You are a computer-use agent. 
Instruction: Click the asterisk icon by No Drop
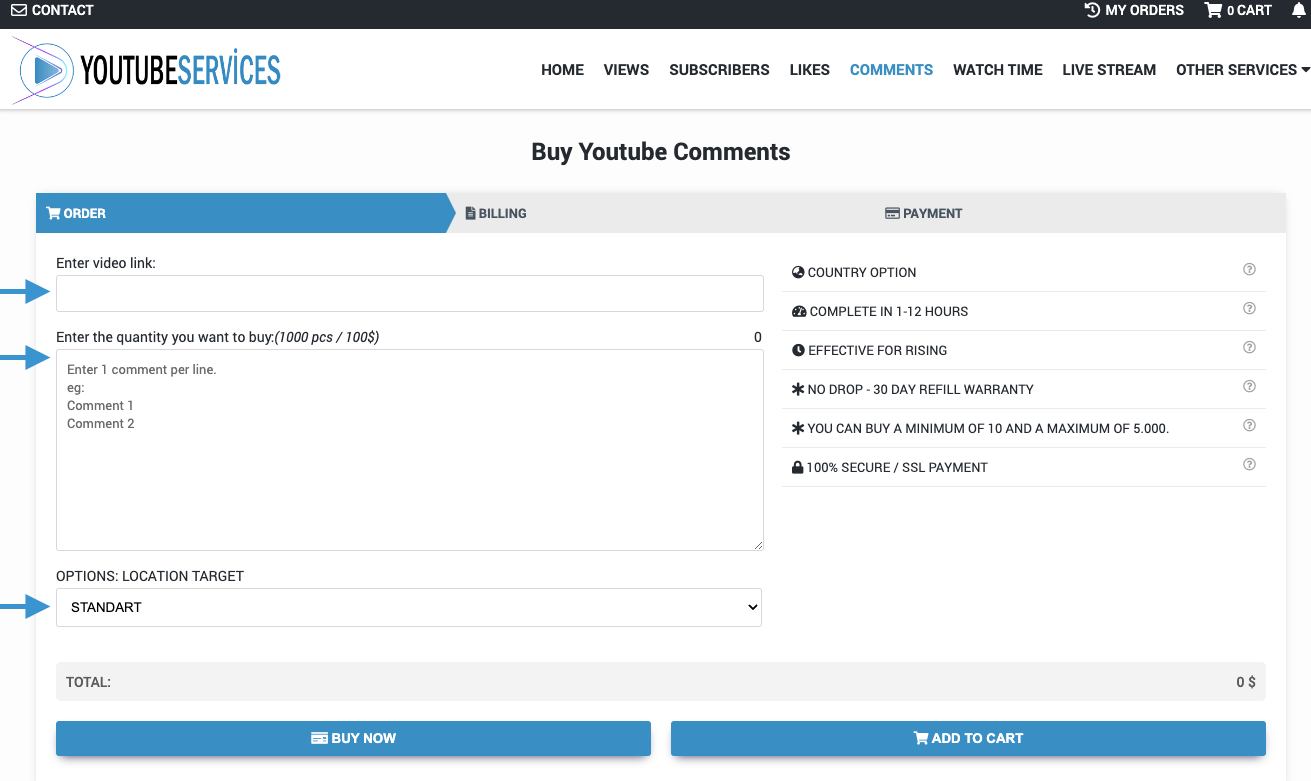[x=798, y=389]
